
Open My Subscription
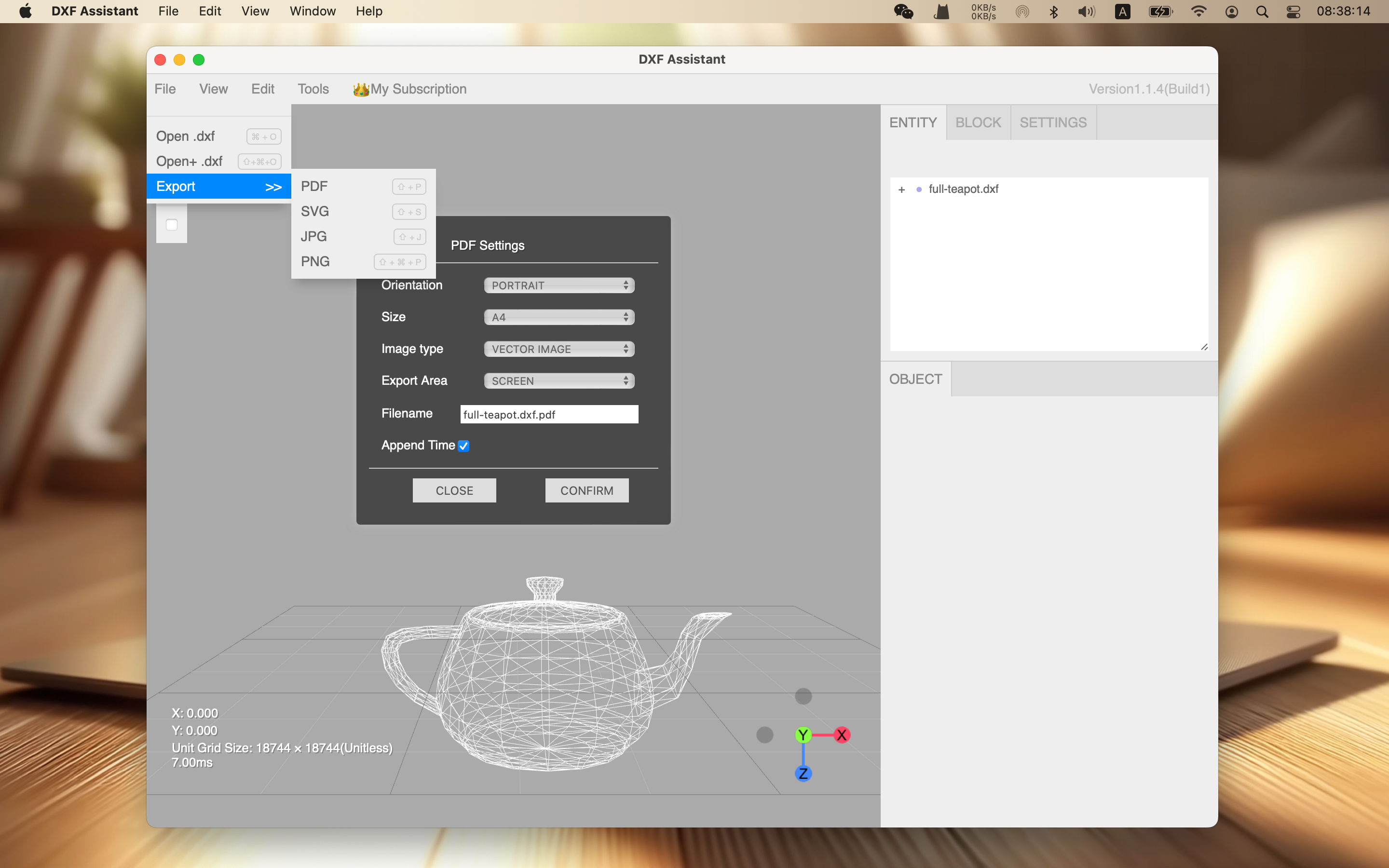point(410,89)
